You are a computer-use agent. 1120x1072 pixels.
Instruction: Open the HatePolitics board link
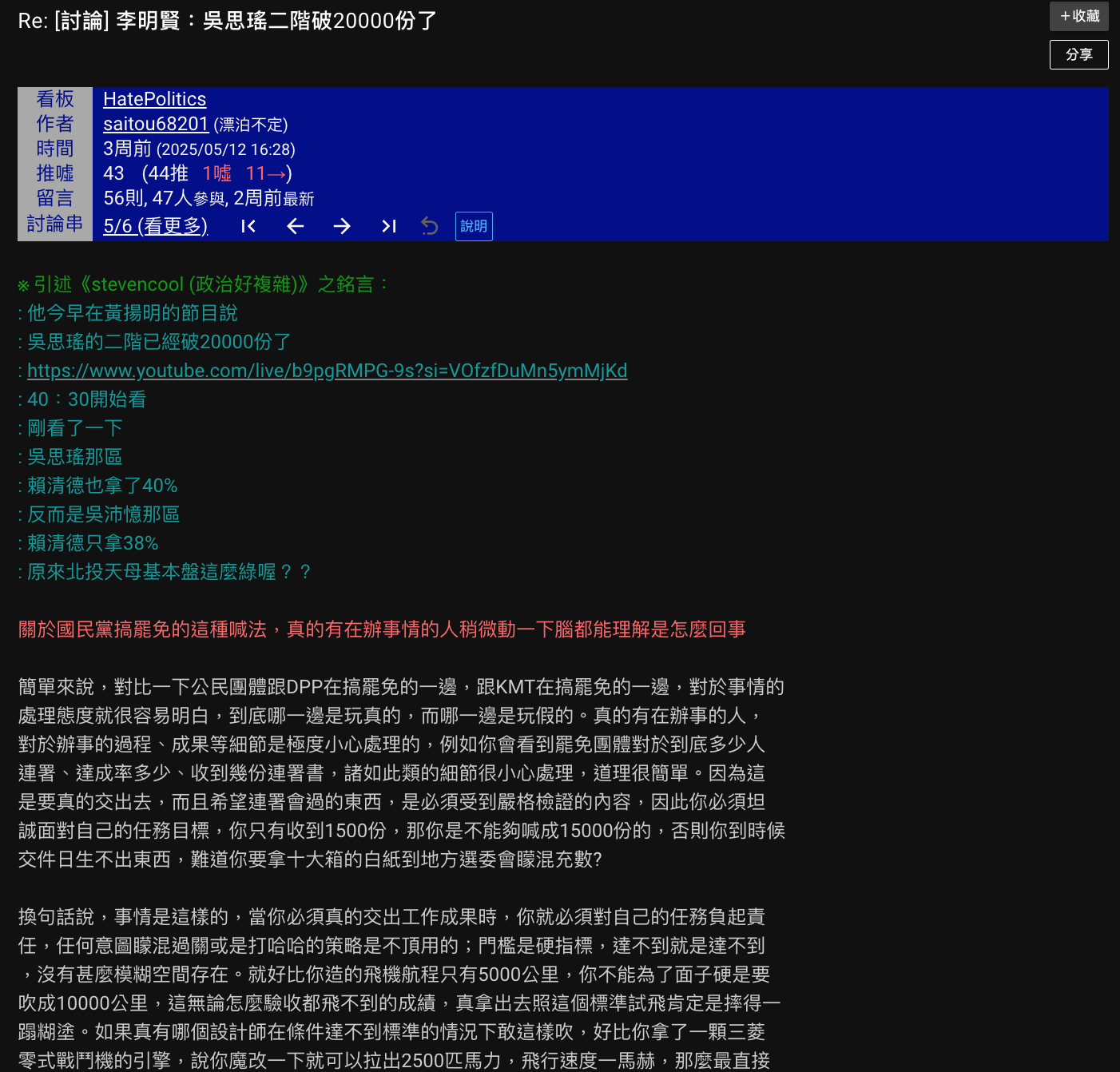coord(154,99)
